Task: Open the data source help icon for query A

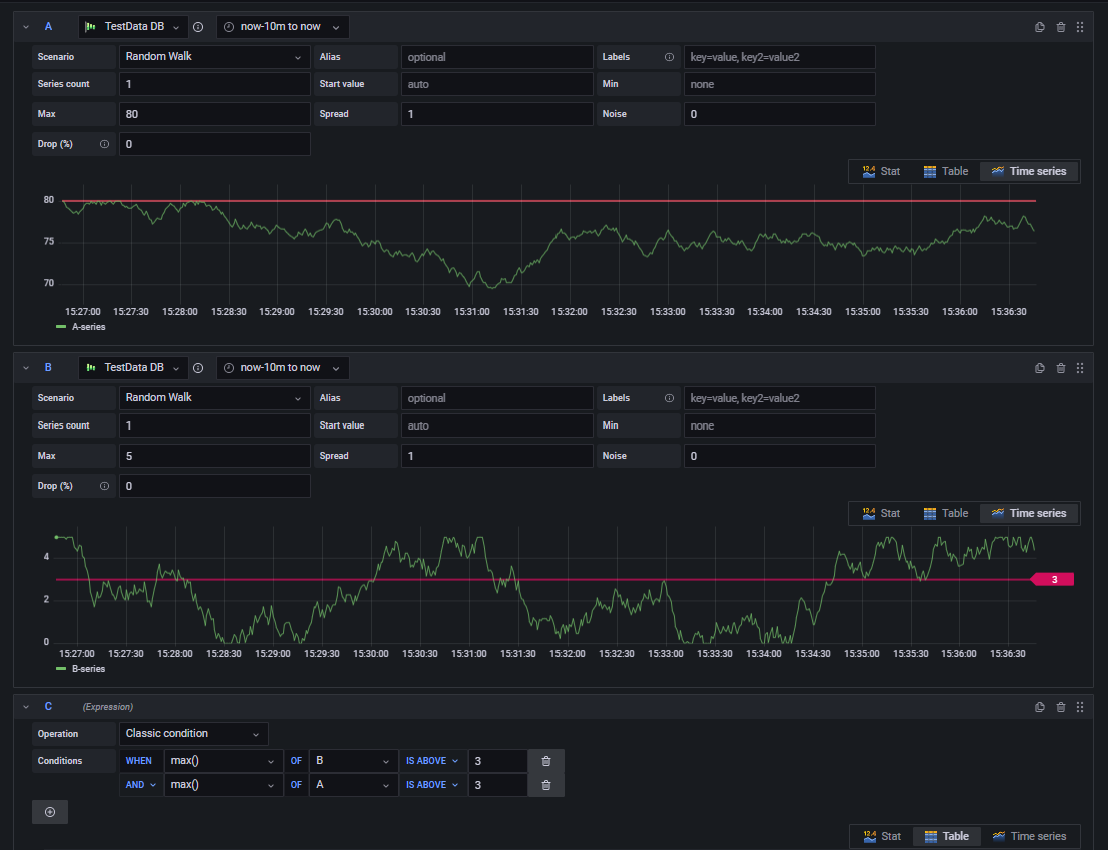Action: point(199,27)
